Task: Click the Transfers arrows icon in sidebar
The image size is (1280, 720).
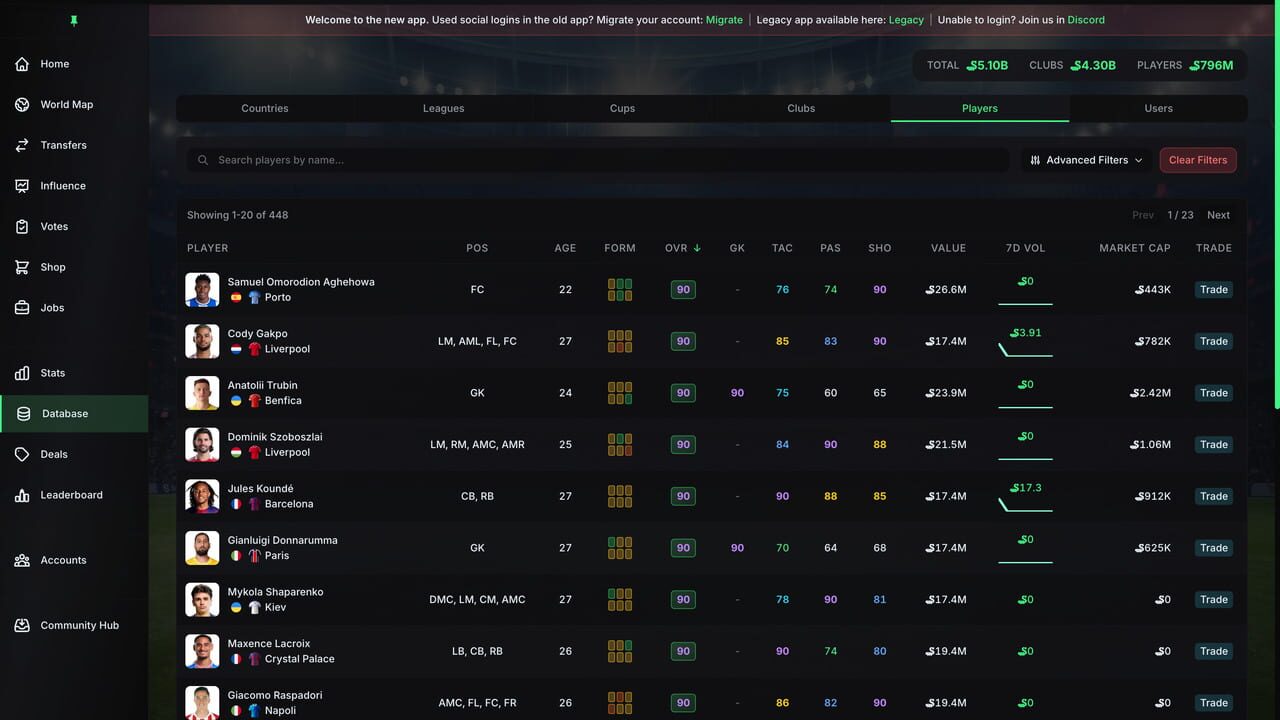Action: 22,145
